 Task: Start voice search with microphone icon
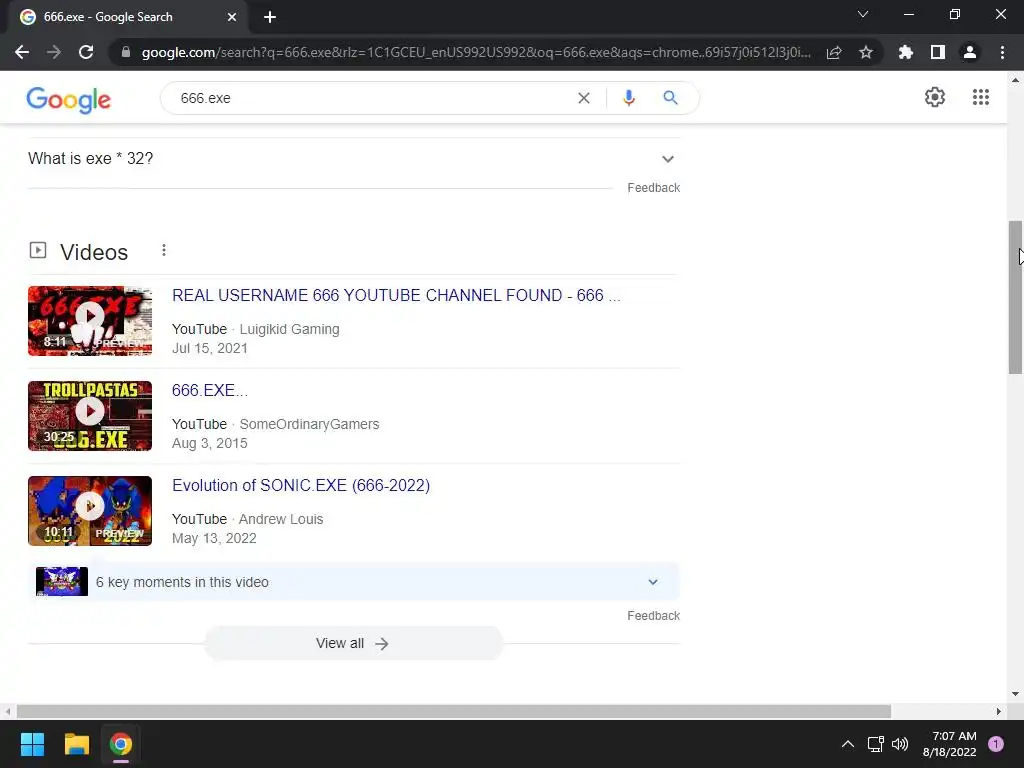tap(628, 98)
